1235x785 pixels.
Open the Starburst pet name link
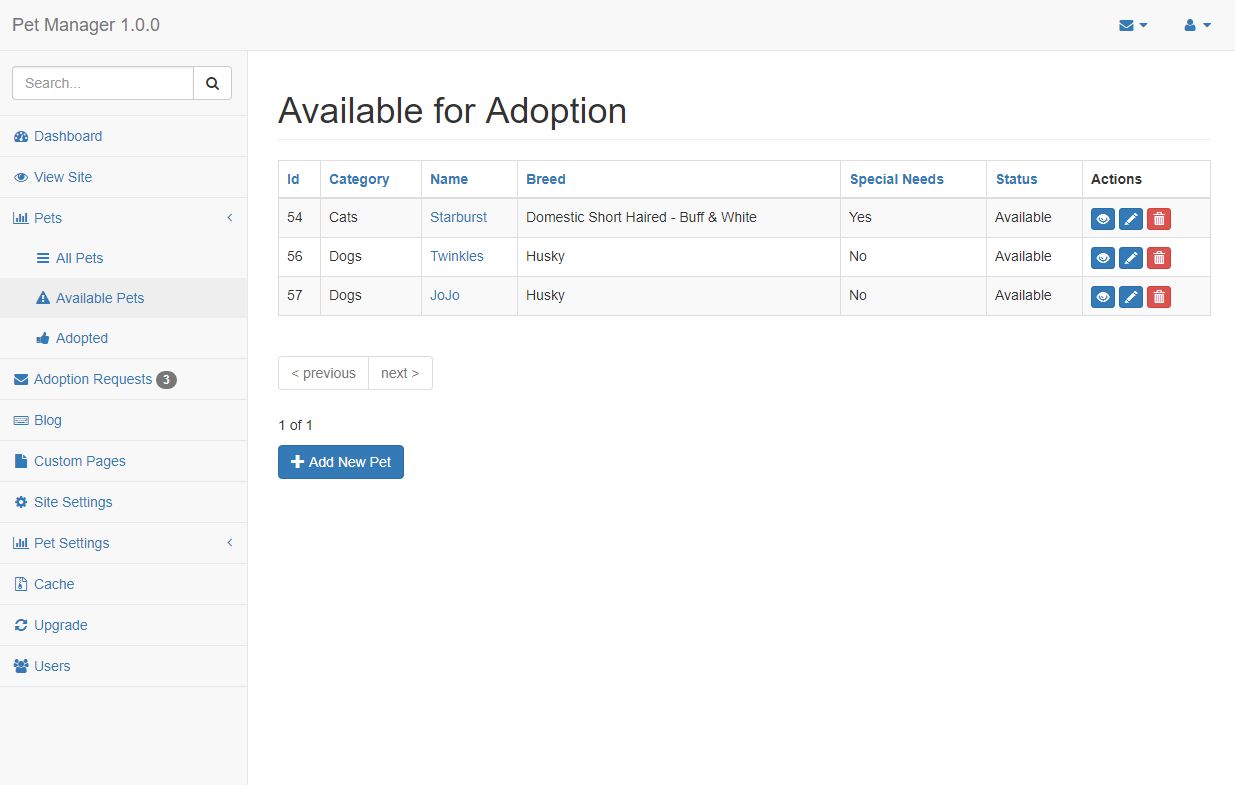(x=458, y=217)
